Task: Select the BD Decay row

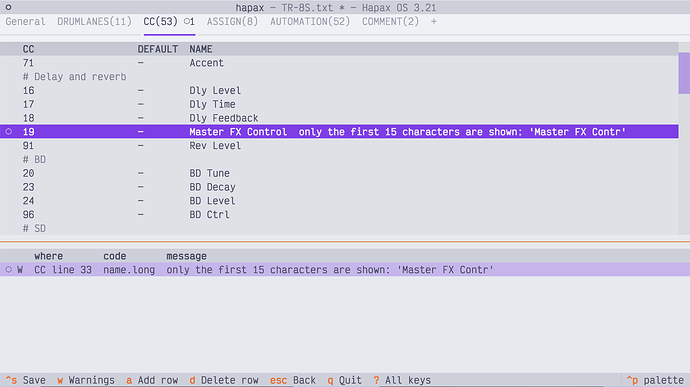Action: click(339, 187)
